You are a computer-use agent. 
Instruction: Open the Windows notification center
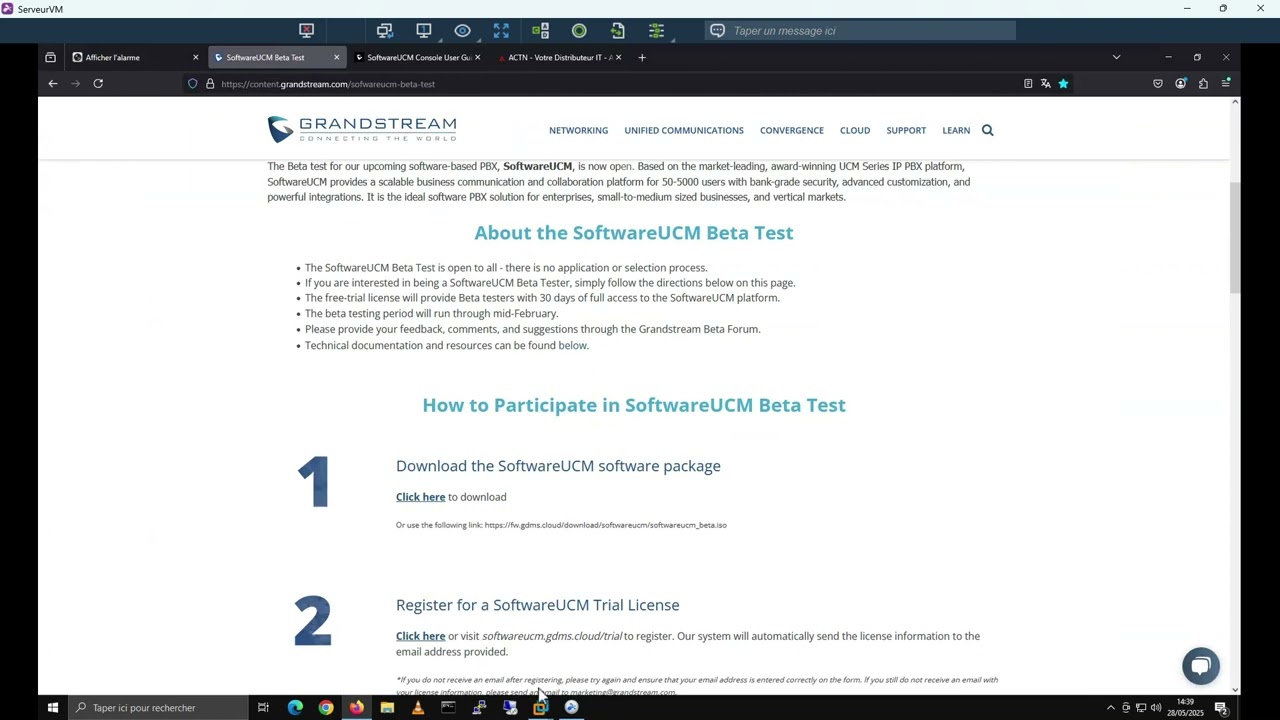(x=1221, y=708)
